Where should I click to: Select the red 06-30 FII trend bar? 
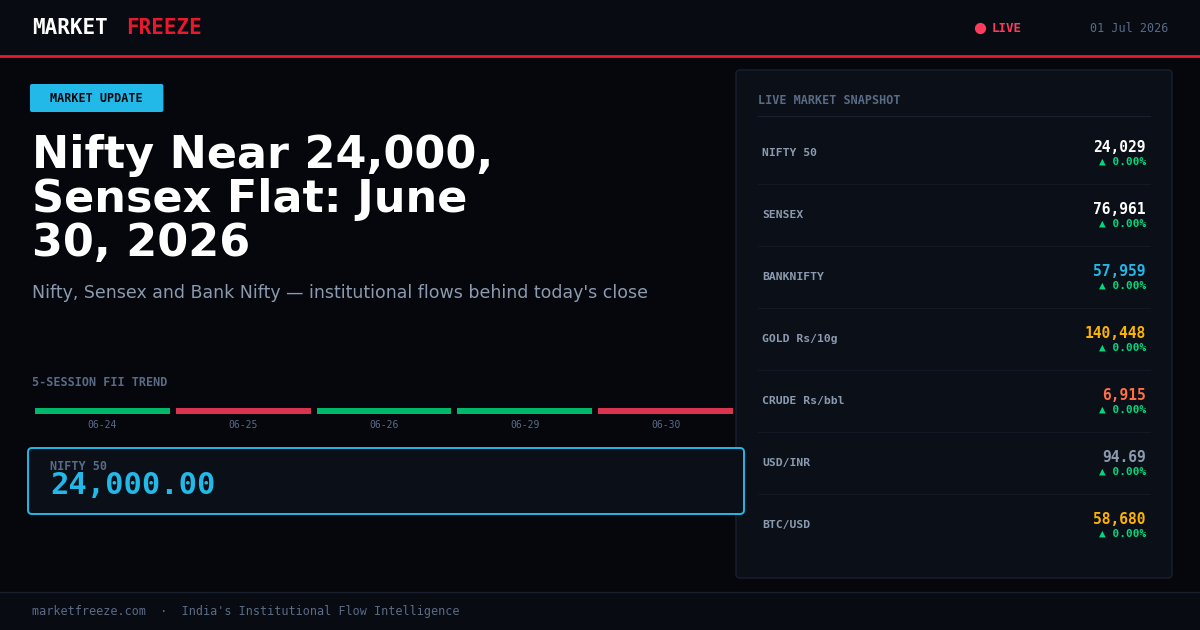665,411
